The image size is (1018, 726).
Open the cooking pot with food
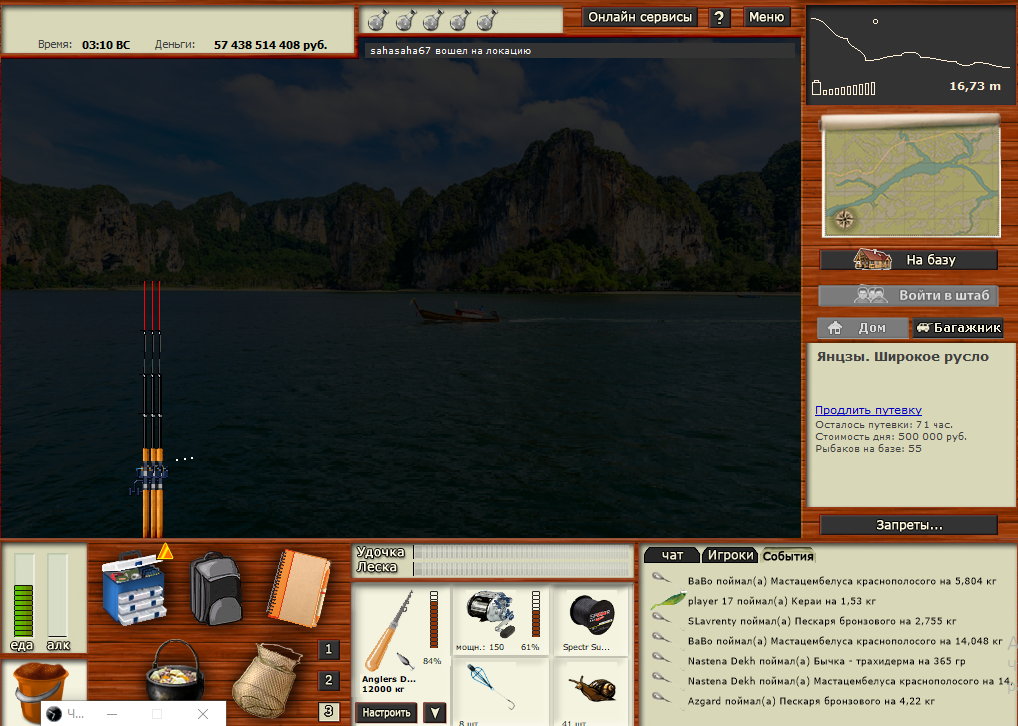175,673
